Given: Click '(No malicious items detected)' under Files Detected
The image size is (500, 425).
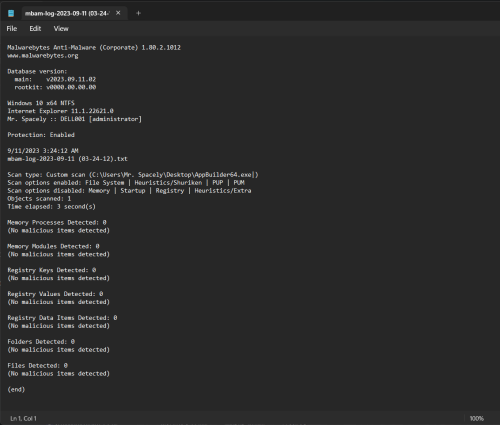Looking at the screenshot, I should pos(58,374).
